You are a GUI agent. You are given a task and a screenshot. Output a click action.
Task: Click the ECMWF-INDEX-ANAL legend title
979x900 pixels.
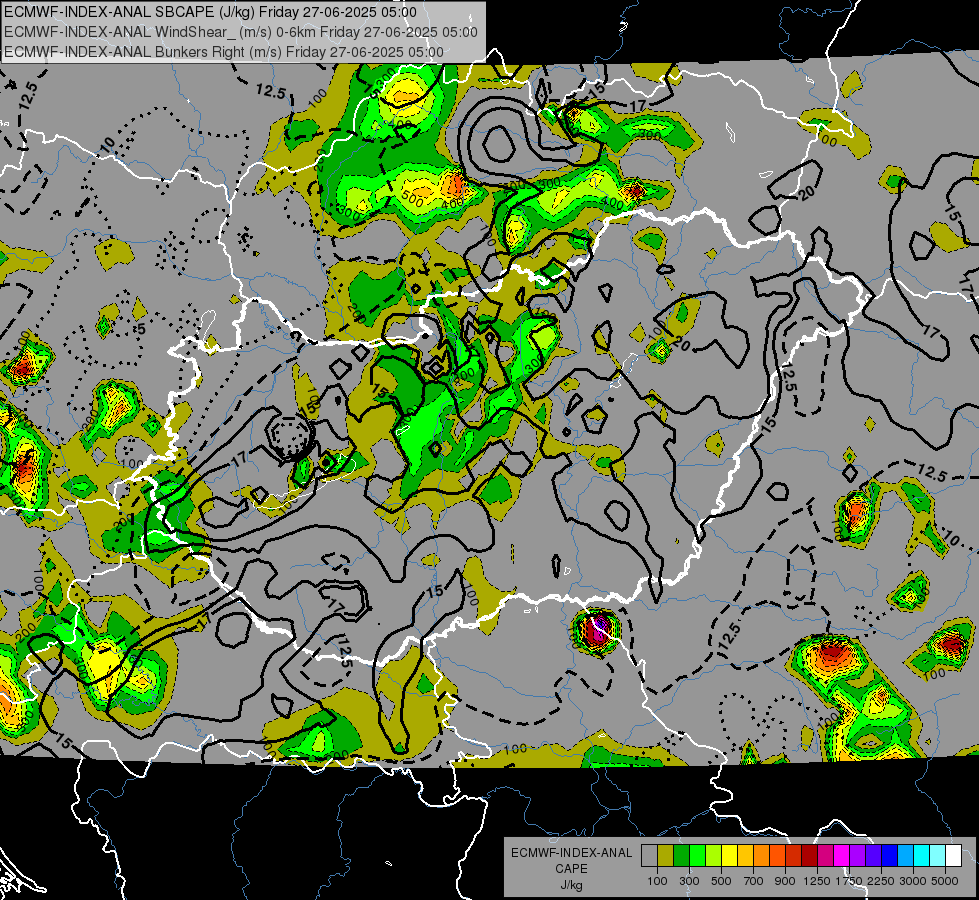(572, 853)
